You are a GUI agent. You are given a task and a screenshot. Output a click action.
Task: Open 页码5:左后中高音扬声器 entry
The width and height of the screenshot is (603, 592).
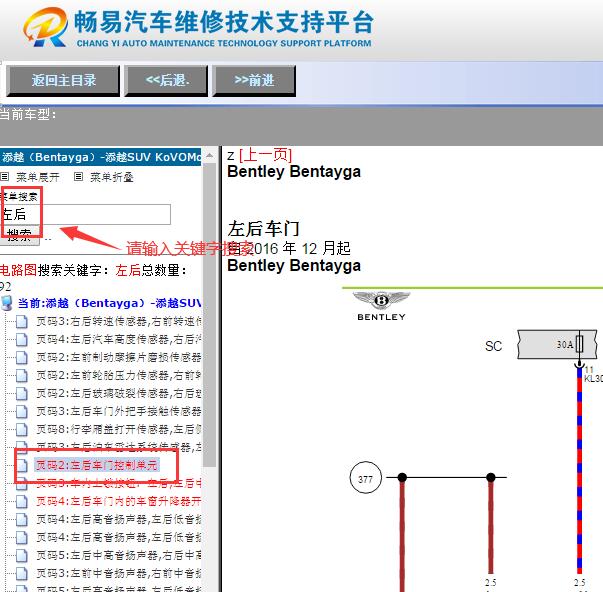118,555
